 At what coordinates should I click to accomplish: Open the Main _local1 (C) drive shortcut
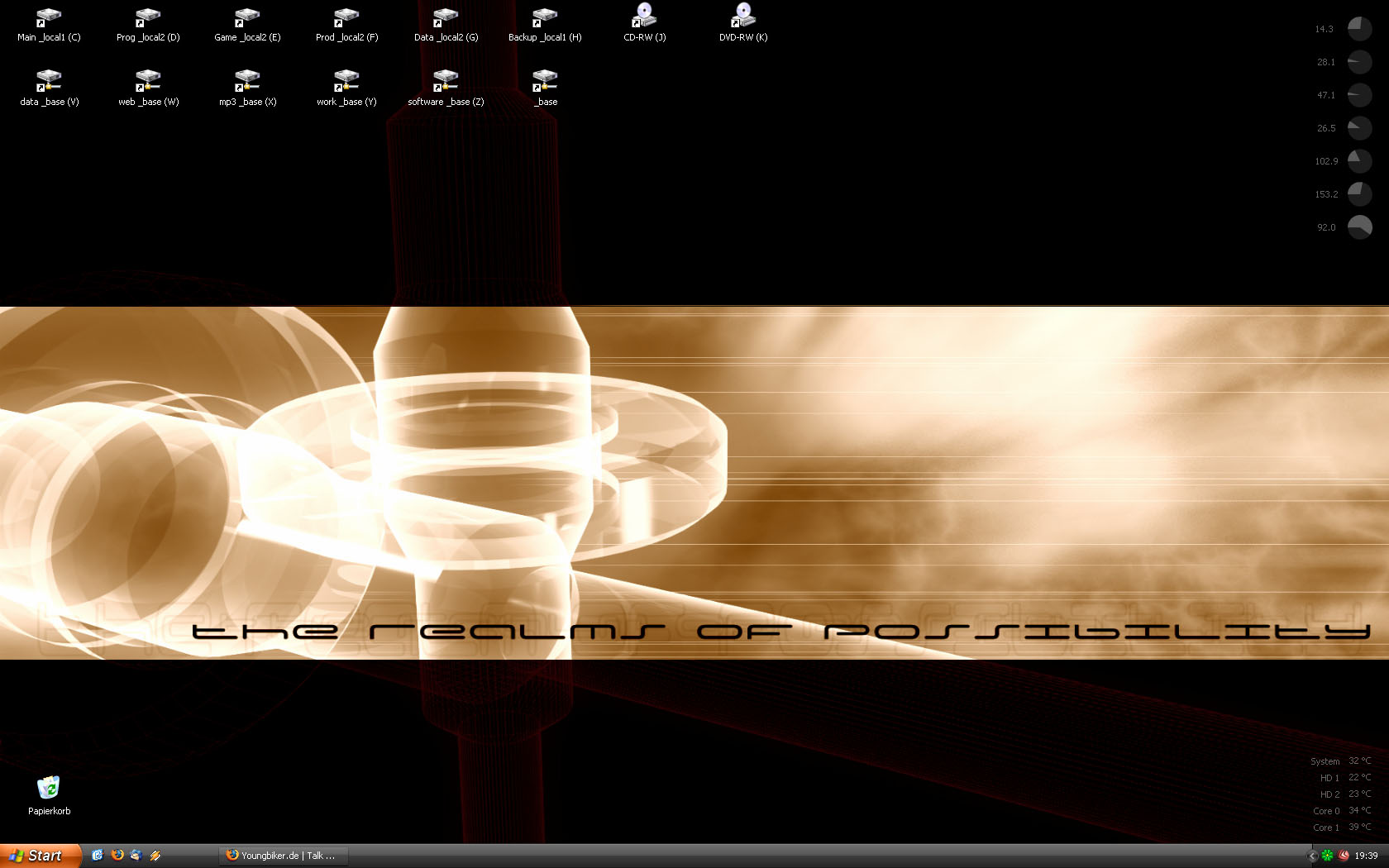pos(49,25)
